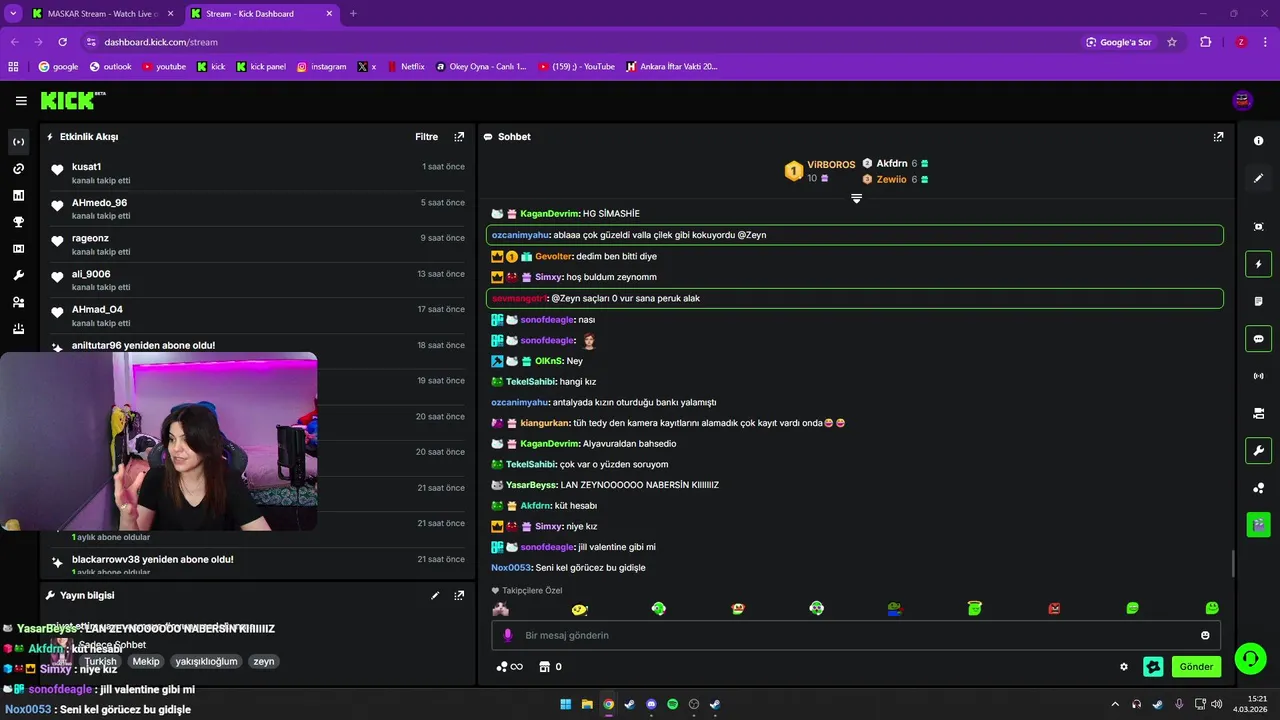
Task: Toggle the chat bubble panel in right sidebar
Action: click(x=1258, y=338)
